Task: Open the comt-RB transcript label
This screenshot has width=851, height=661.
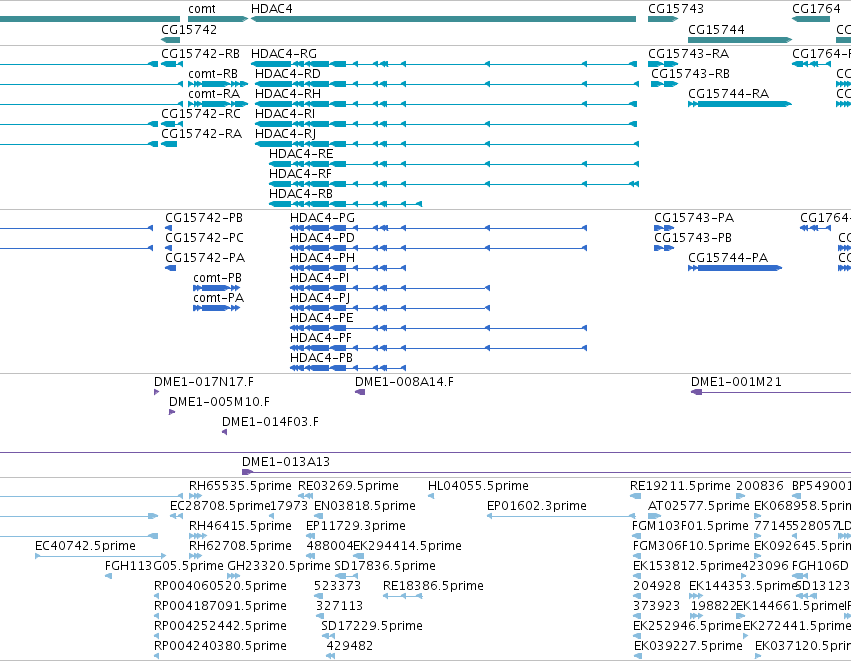Action: point(213,74)
